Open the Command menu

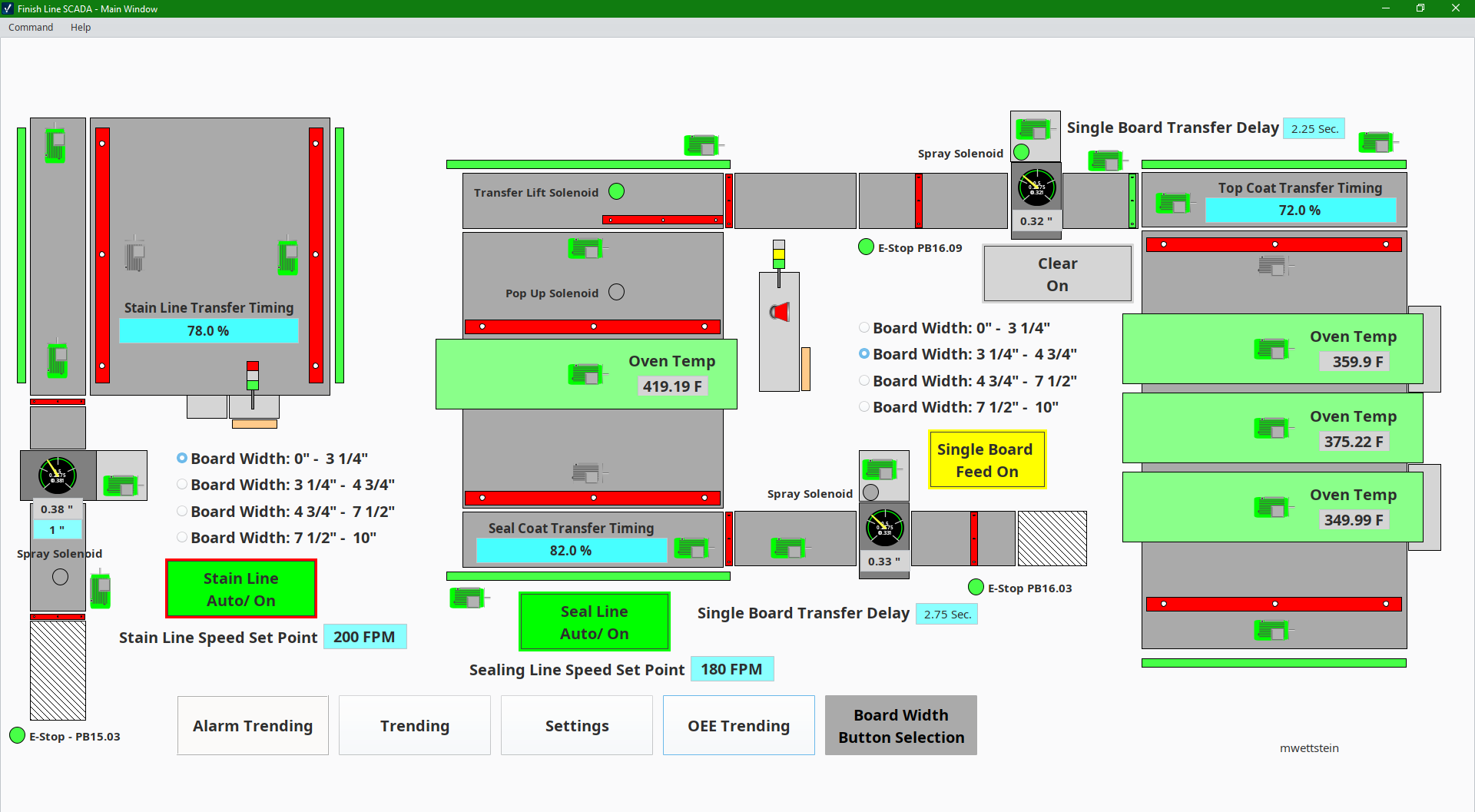pos(30,27)
